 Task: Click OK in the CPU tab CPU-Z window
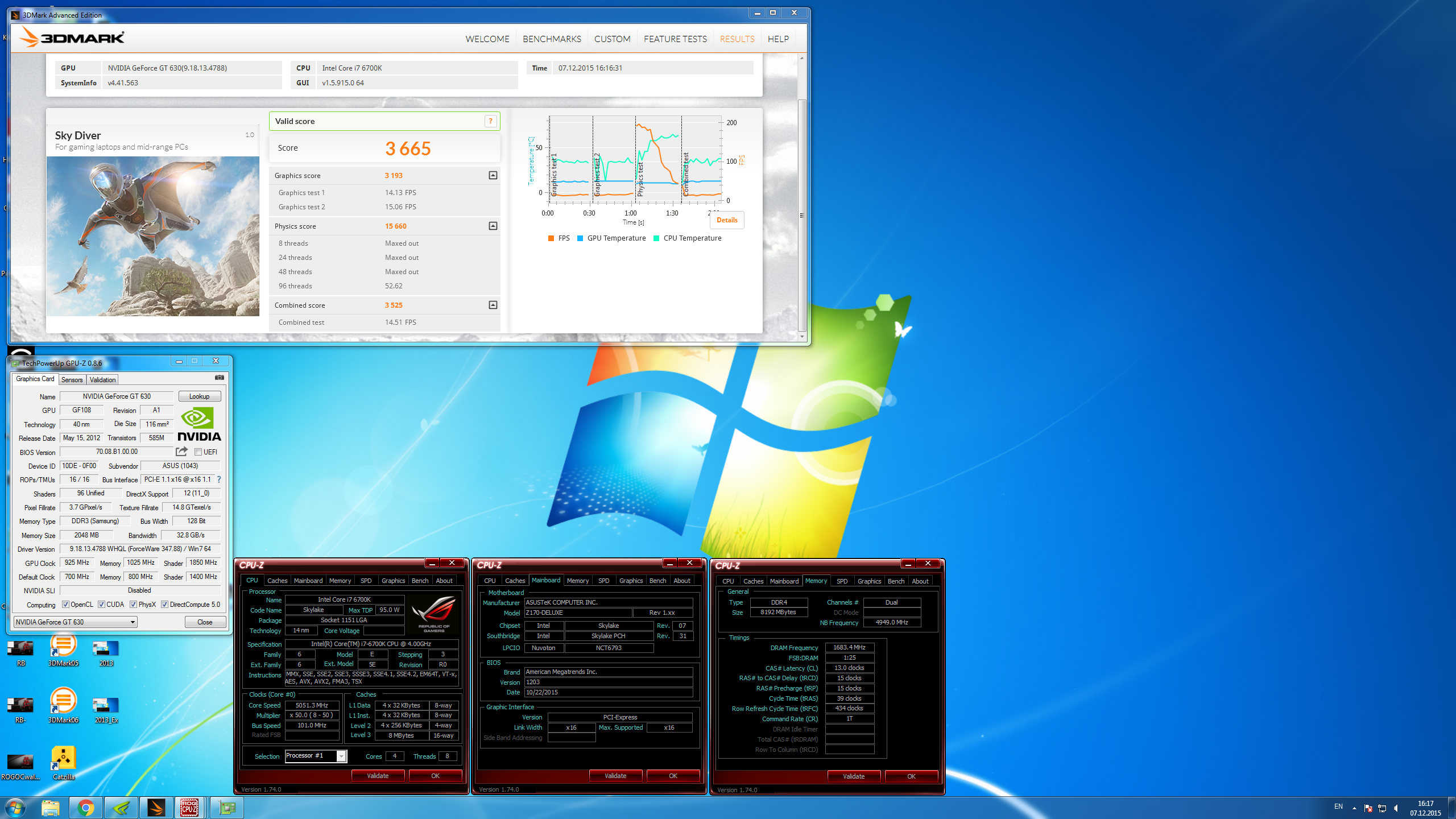click(435, 776)
